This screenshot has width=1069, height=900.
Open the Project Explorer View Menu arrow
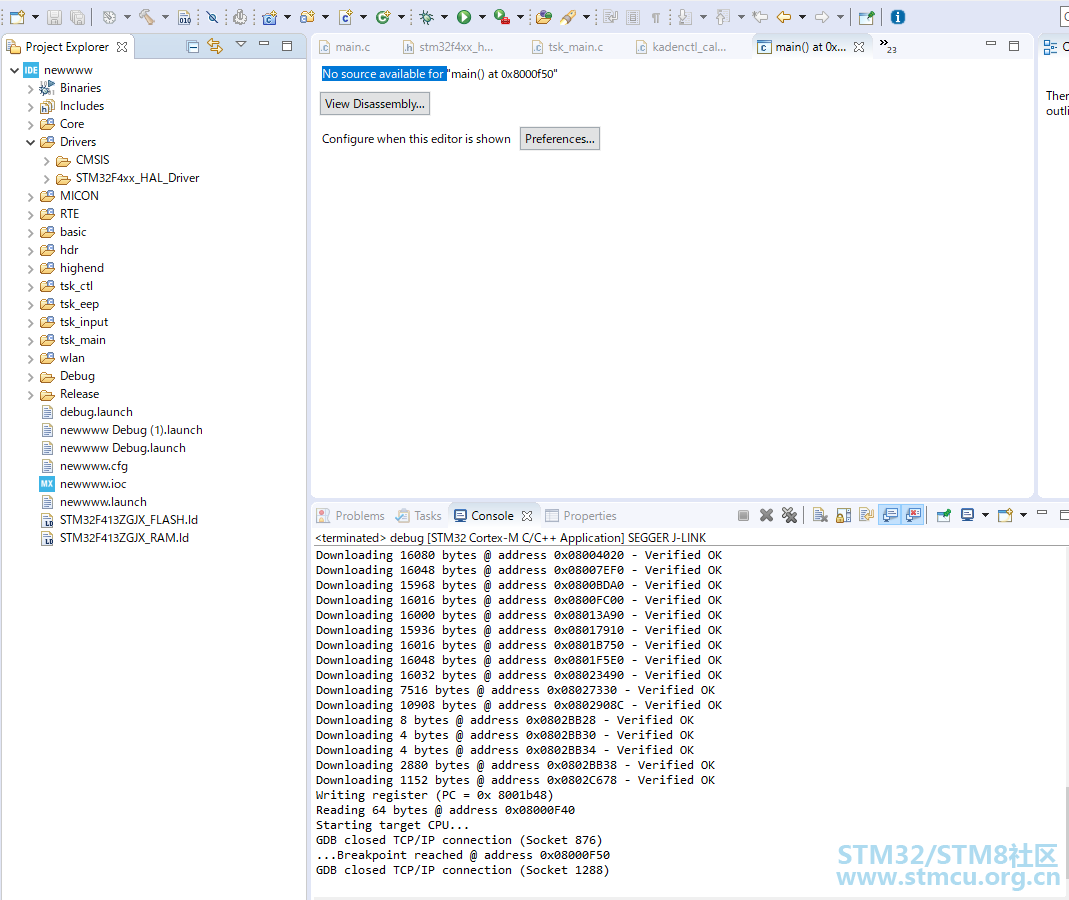click(x=241, y=45)
